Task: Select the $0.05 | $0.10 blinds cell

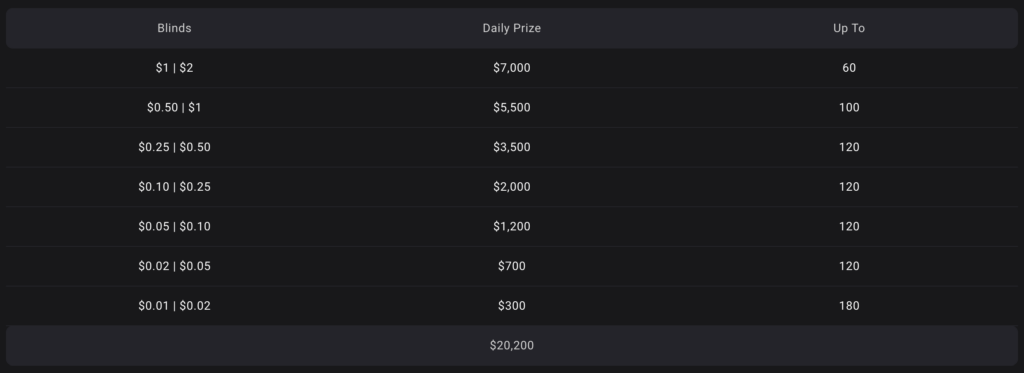Action: 174,227
